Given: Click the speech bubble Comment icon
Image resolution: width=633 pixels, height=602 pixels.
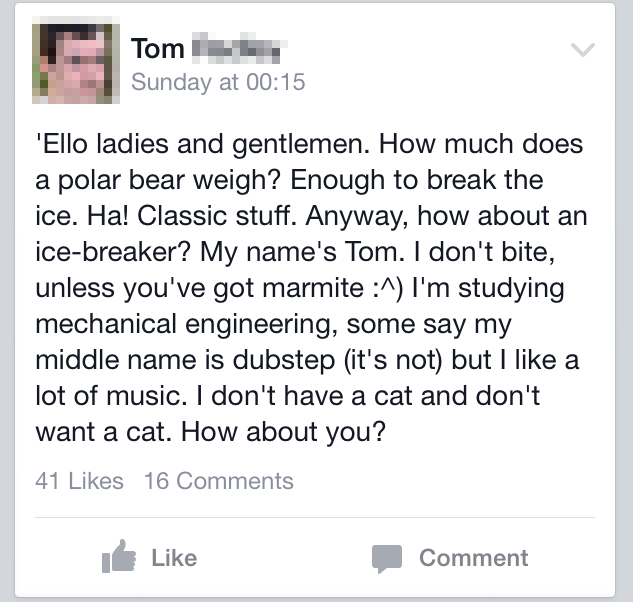Looking at the screenshot, I should 387,558.
